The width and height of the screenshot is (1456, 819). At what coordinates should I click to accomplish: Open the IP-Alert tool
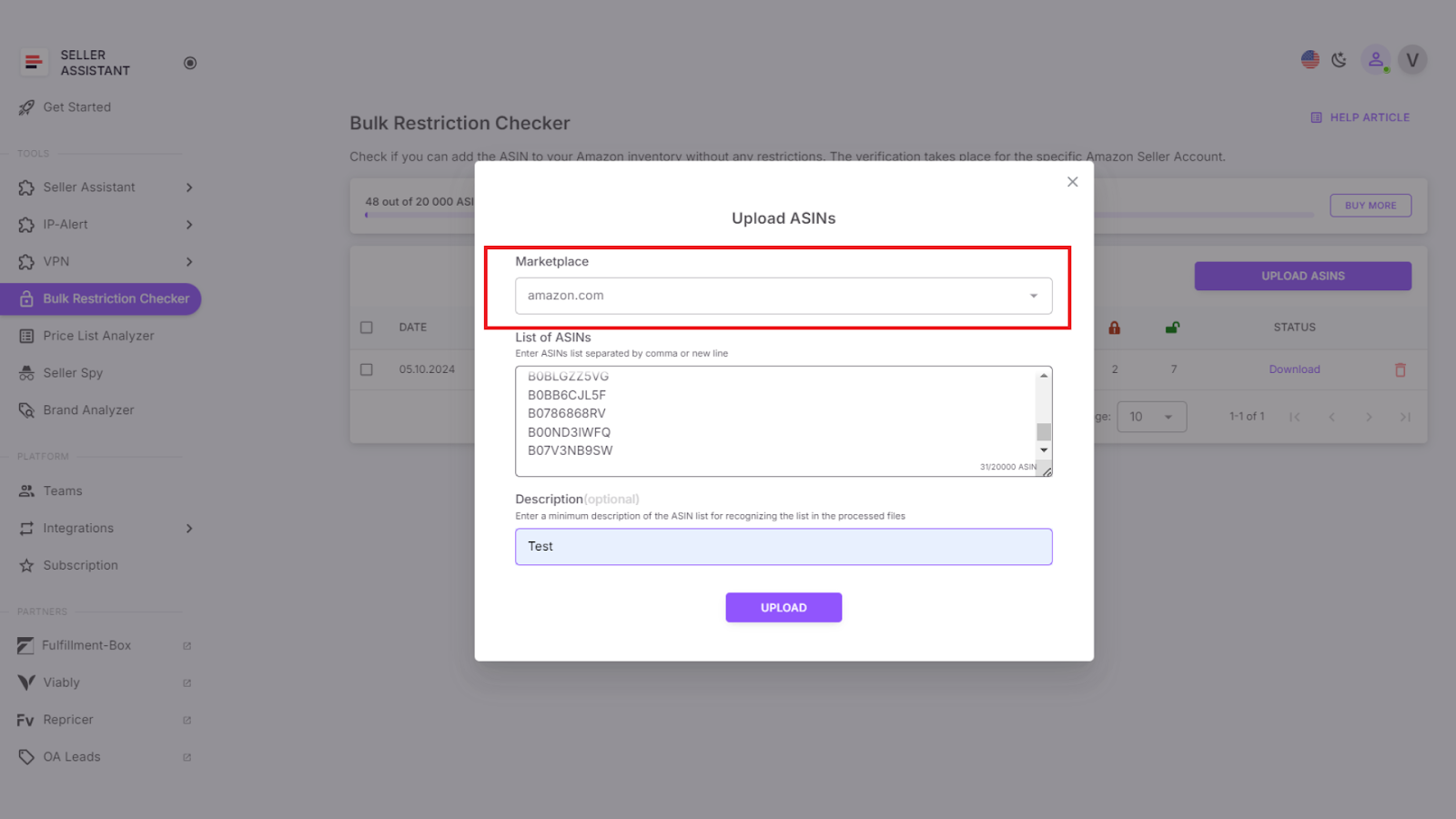[x=67, y=224]
